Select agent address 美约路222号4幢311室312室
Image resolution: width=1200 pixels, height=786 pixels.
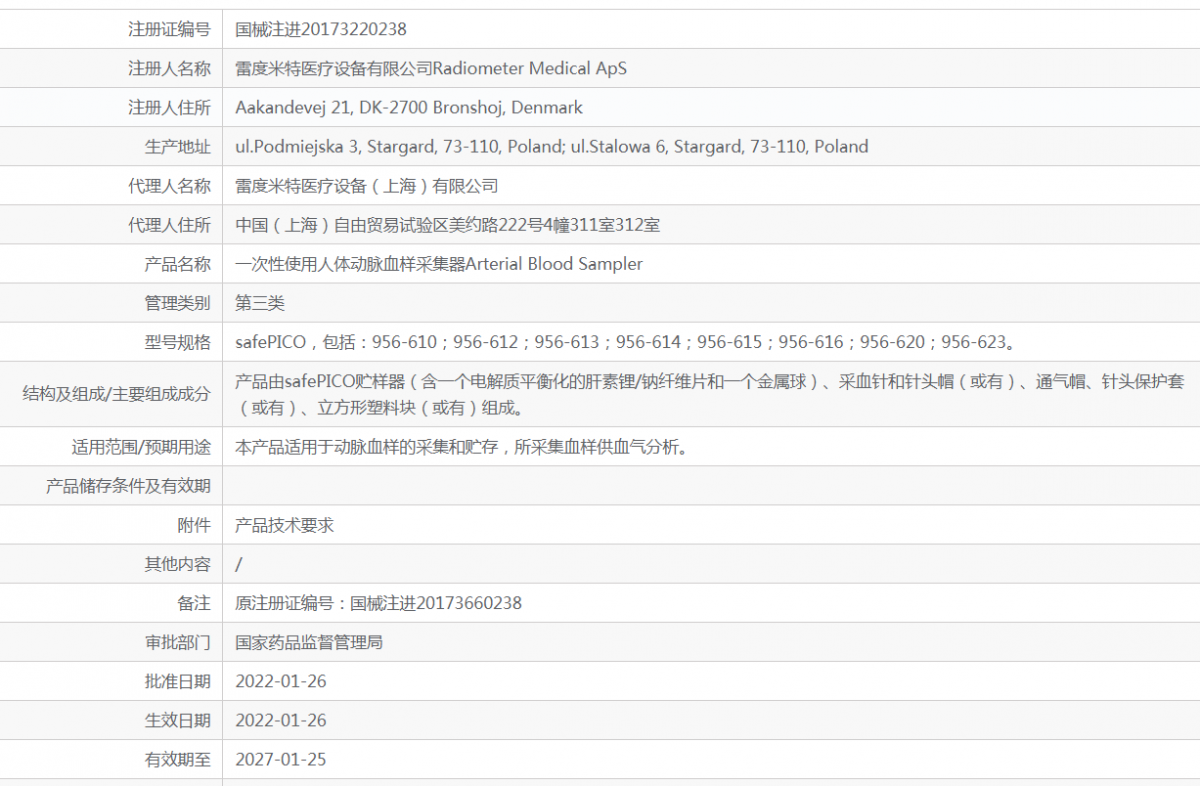[447, 225]
